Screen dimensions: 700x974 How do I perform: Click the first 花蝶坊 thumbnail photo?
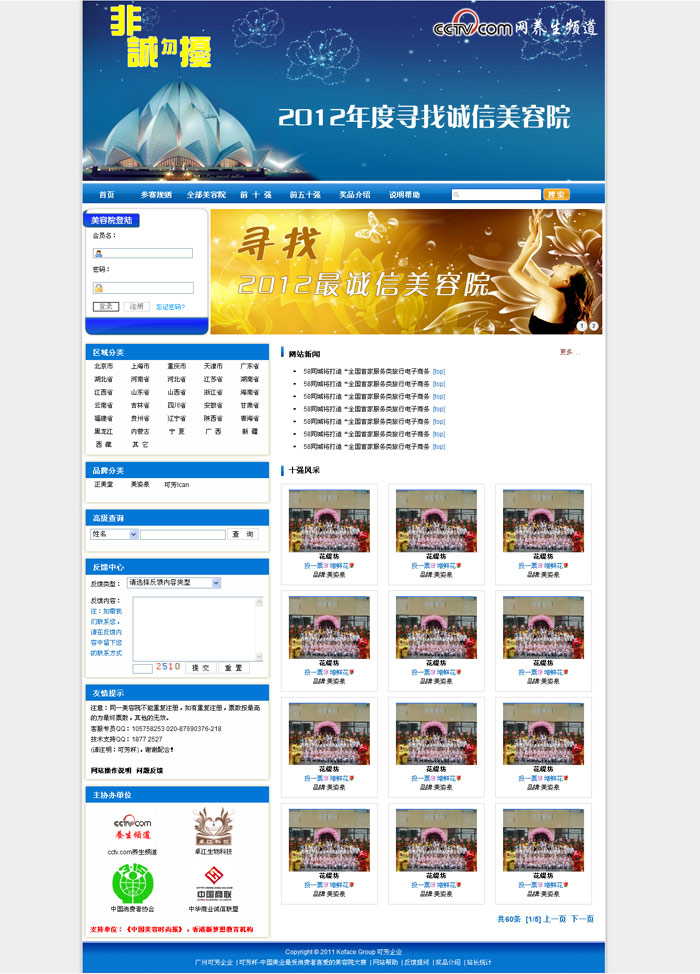(x=329, y=520)
